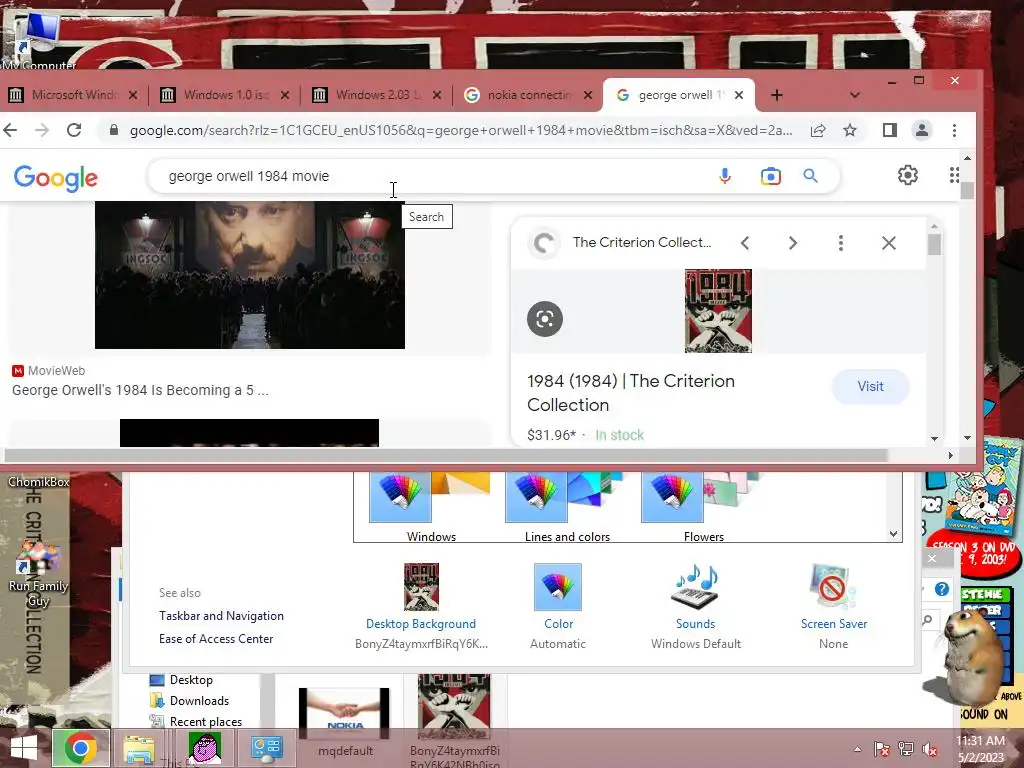Click the Lens icon on preview image

coord(545,319)
